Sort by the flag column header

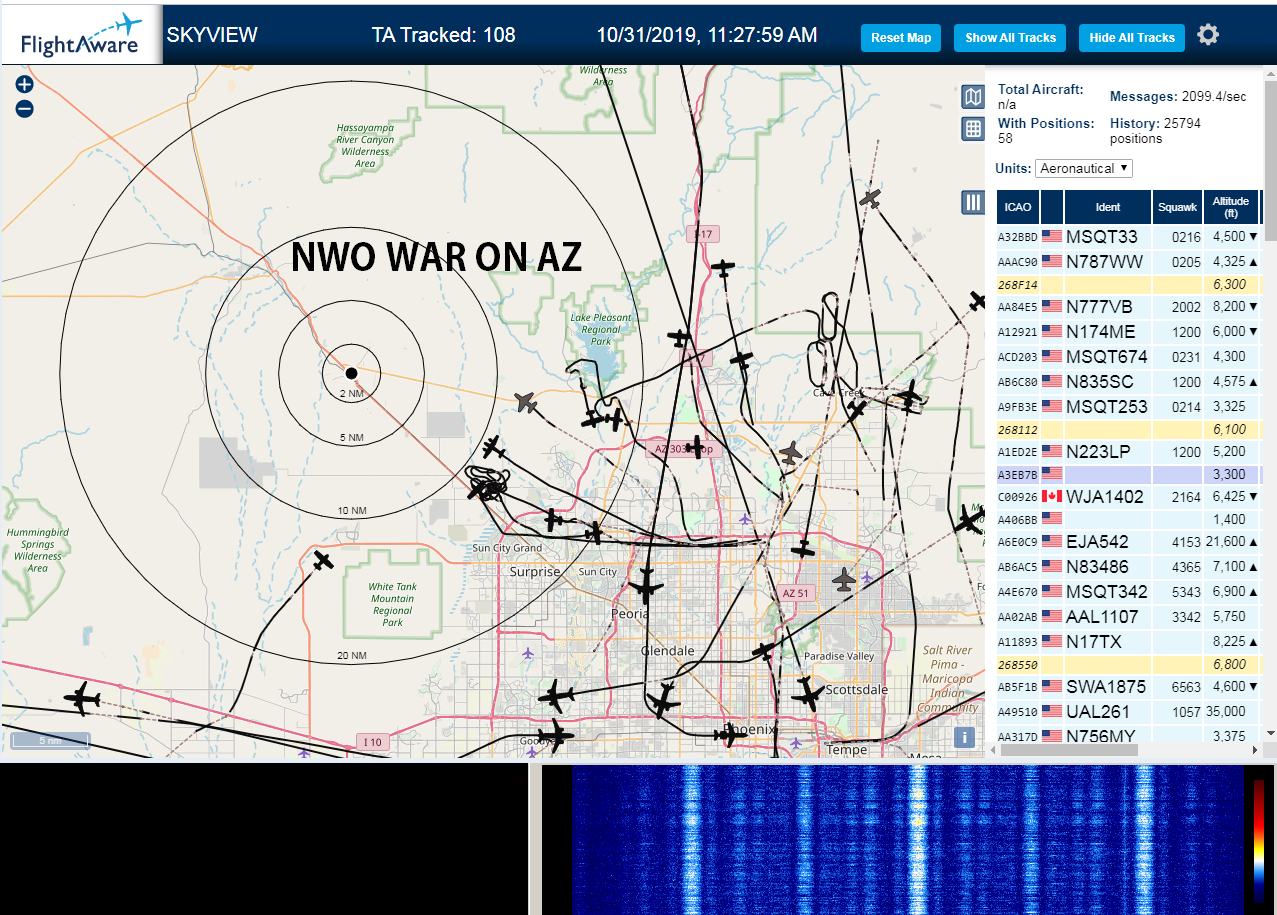pos(1052,207)
